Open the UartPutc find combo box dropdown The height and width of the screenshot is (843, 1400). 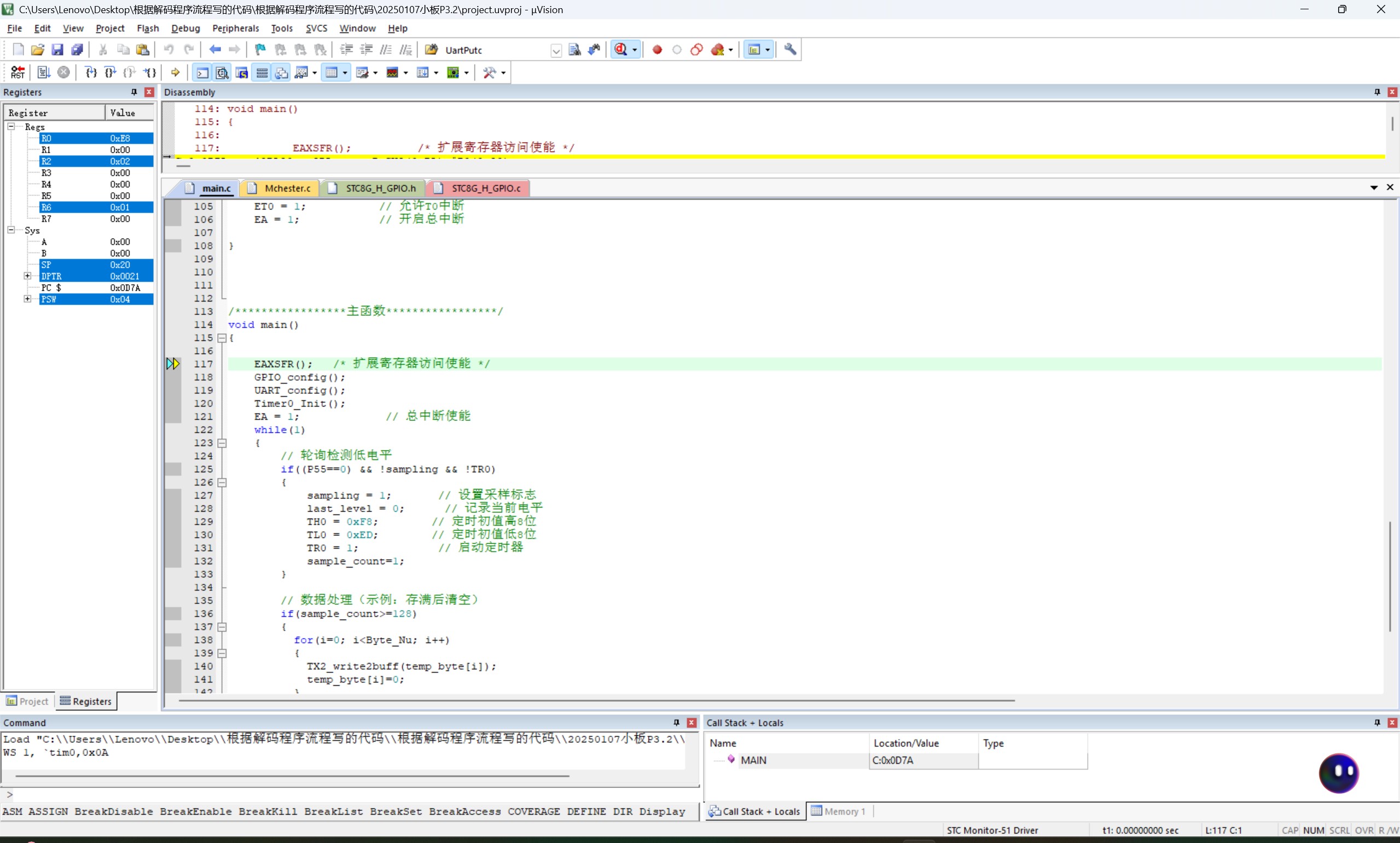[x=556, y=50]
